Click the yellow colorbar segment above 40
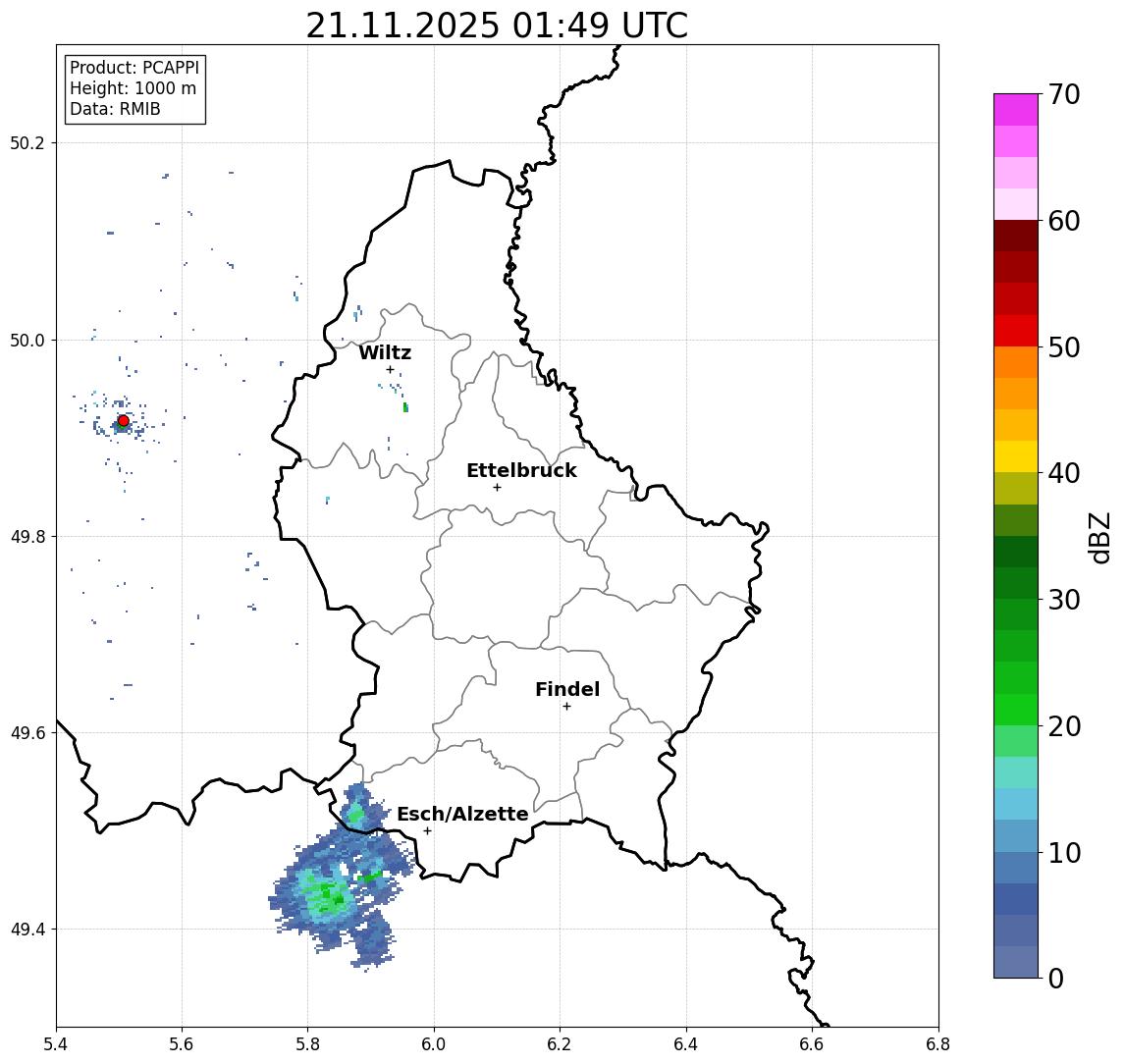Screen dimensions: 1124x1064 pyautogui.click(x=1016, y=456)
